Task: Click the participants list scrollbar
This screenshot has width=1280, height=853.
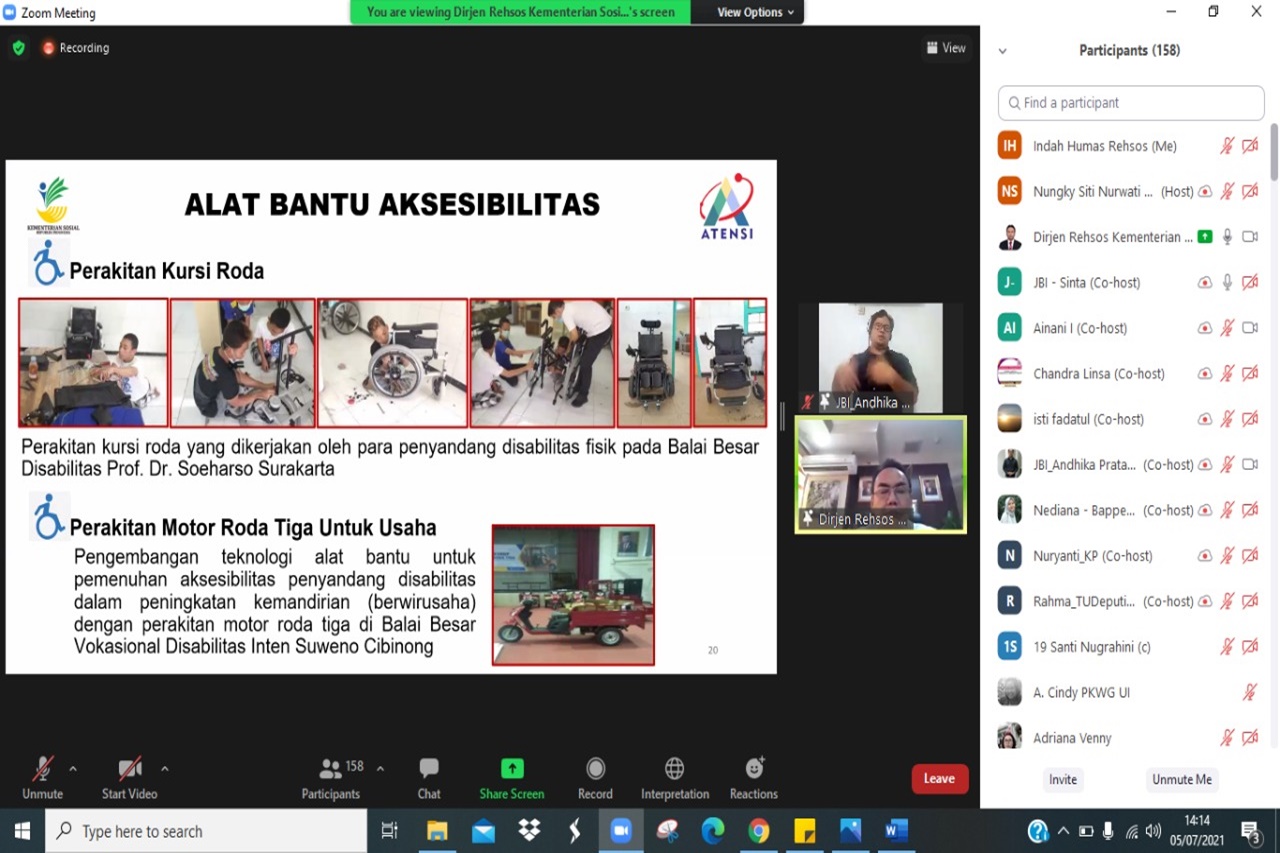Action: [1274, 152]
